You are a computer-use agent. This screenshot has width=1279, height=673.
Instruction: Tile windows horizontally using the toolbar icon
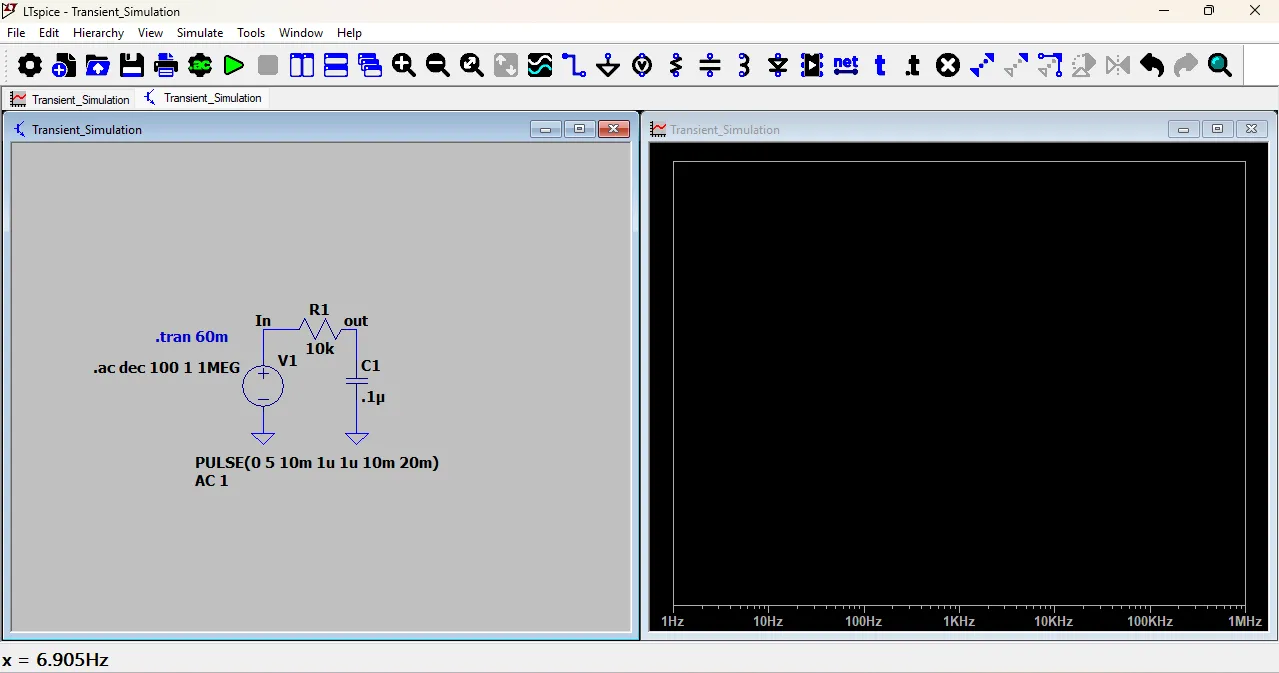pos(336,66)
